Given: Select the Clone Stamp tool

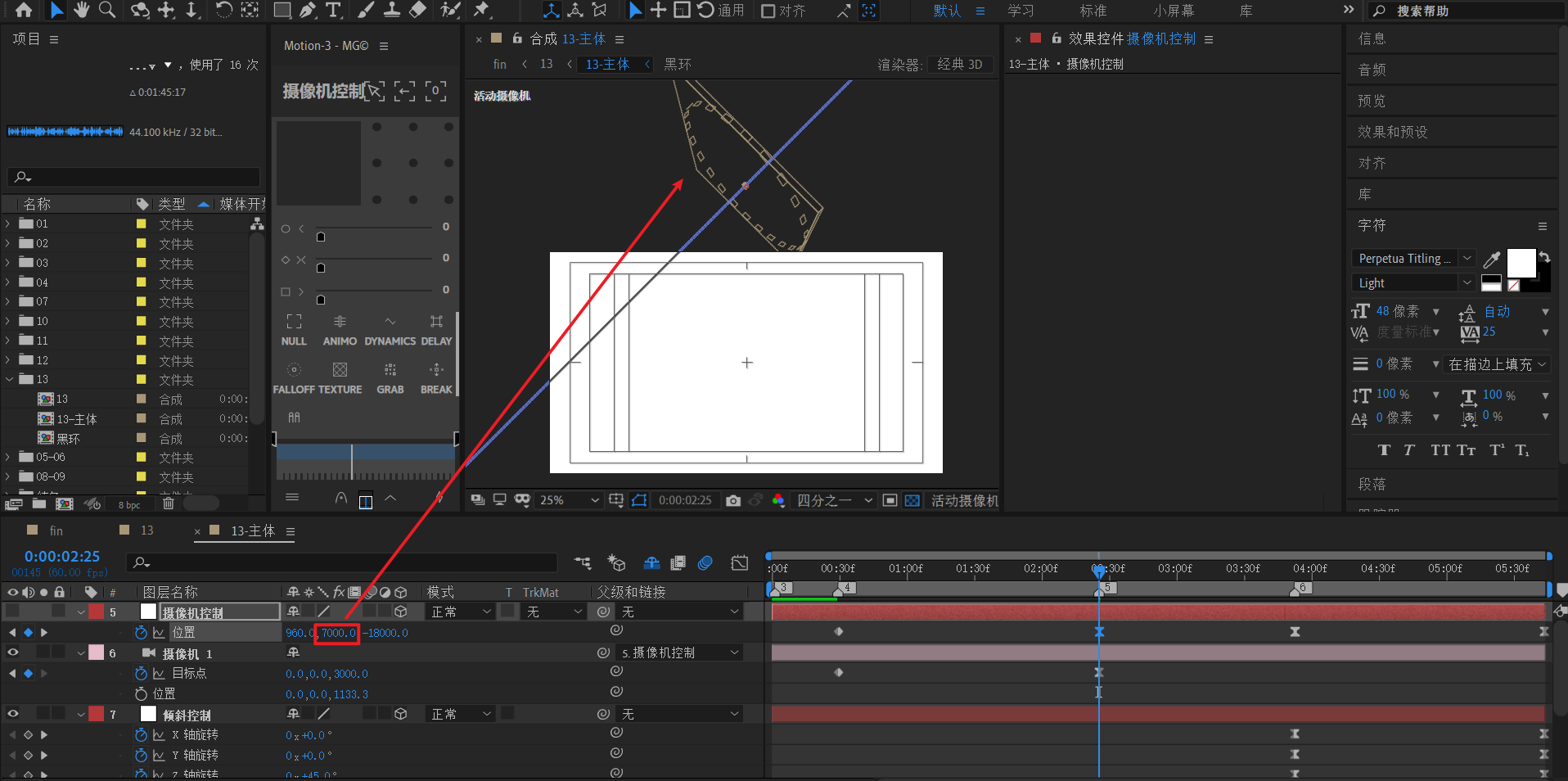Looking at the screenshot, I should pos(392,10).
